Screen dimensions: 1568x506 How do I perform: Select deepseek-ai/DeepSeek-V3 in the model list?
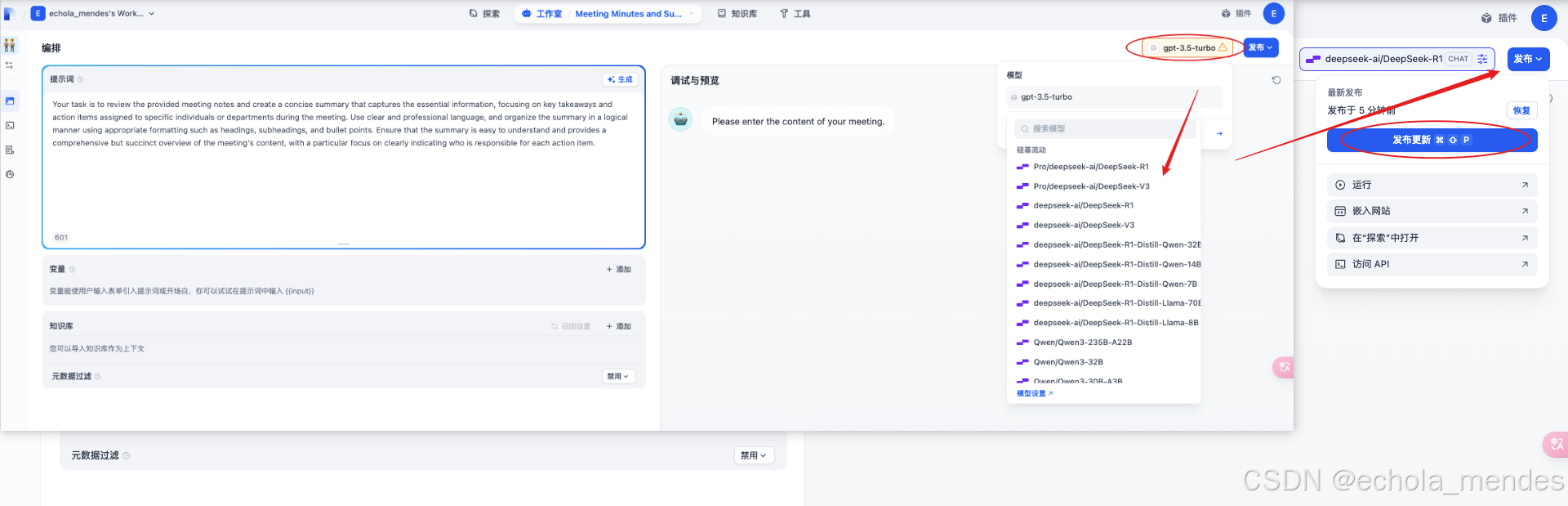click(x=1105, y=226)
